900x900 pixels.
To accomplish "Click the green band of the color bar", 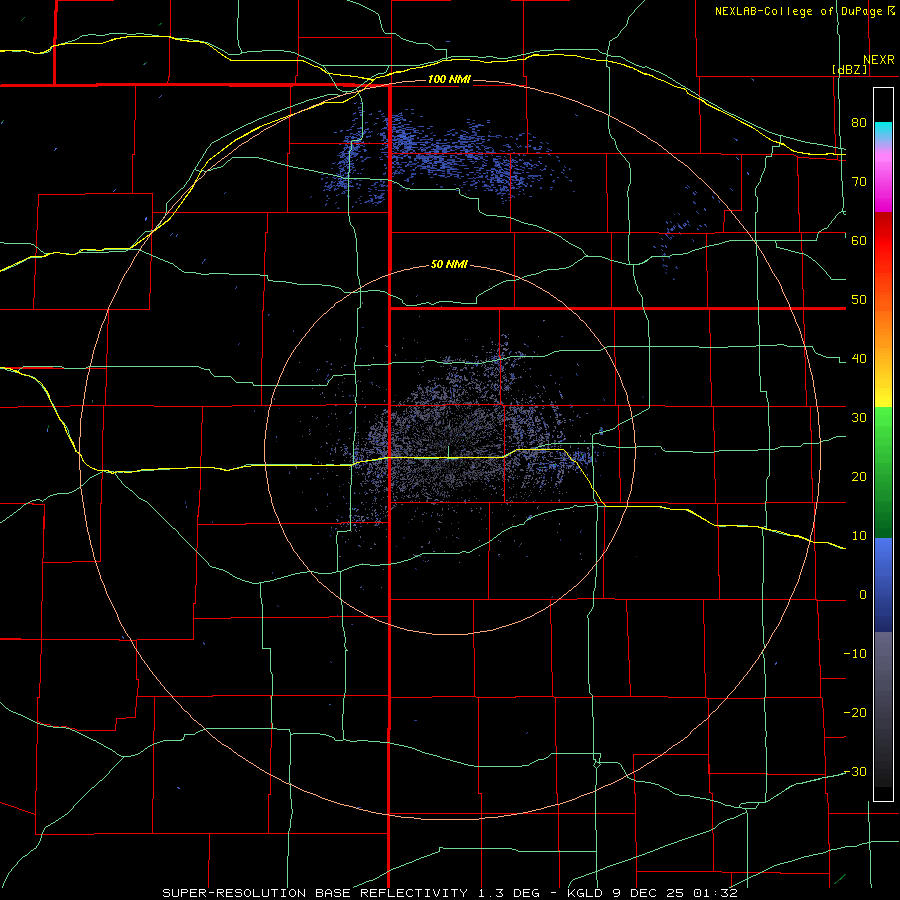I will 883,472.
